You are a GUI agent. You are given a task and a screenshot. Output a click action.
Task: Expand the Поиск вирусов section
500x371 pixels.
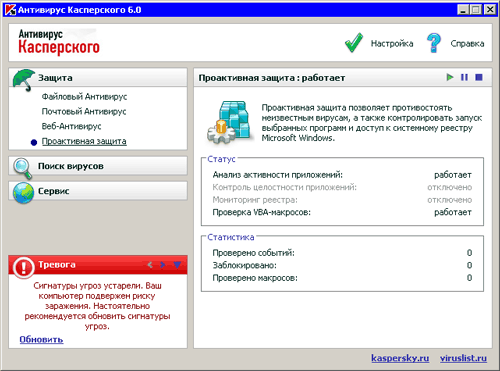pyautogui.click(x=98, y=166)
